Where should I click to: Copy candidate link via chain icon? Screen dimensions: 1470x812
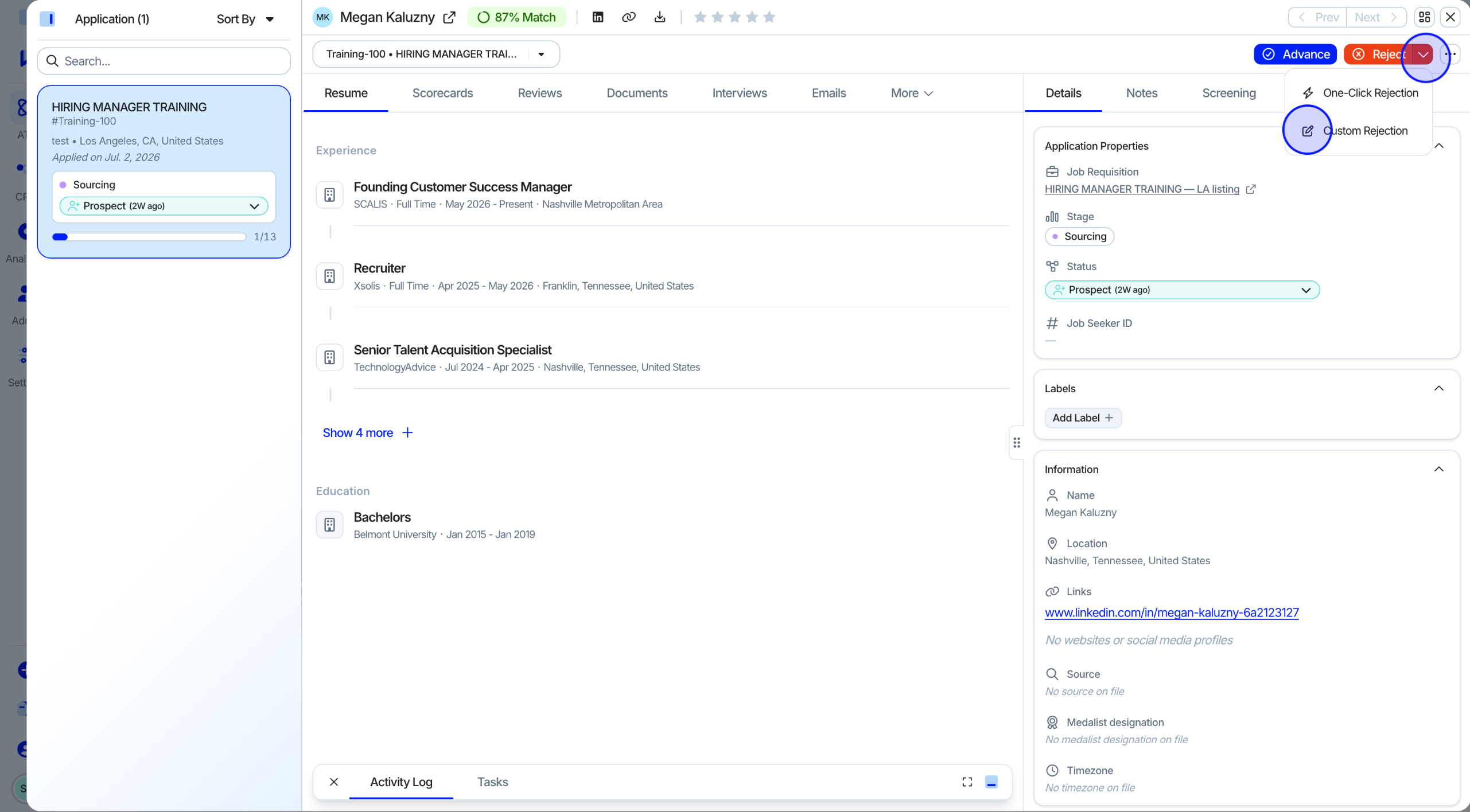[x=628, y=17]
